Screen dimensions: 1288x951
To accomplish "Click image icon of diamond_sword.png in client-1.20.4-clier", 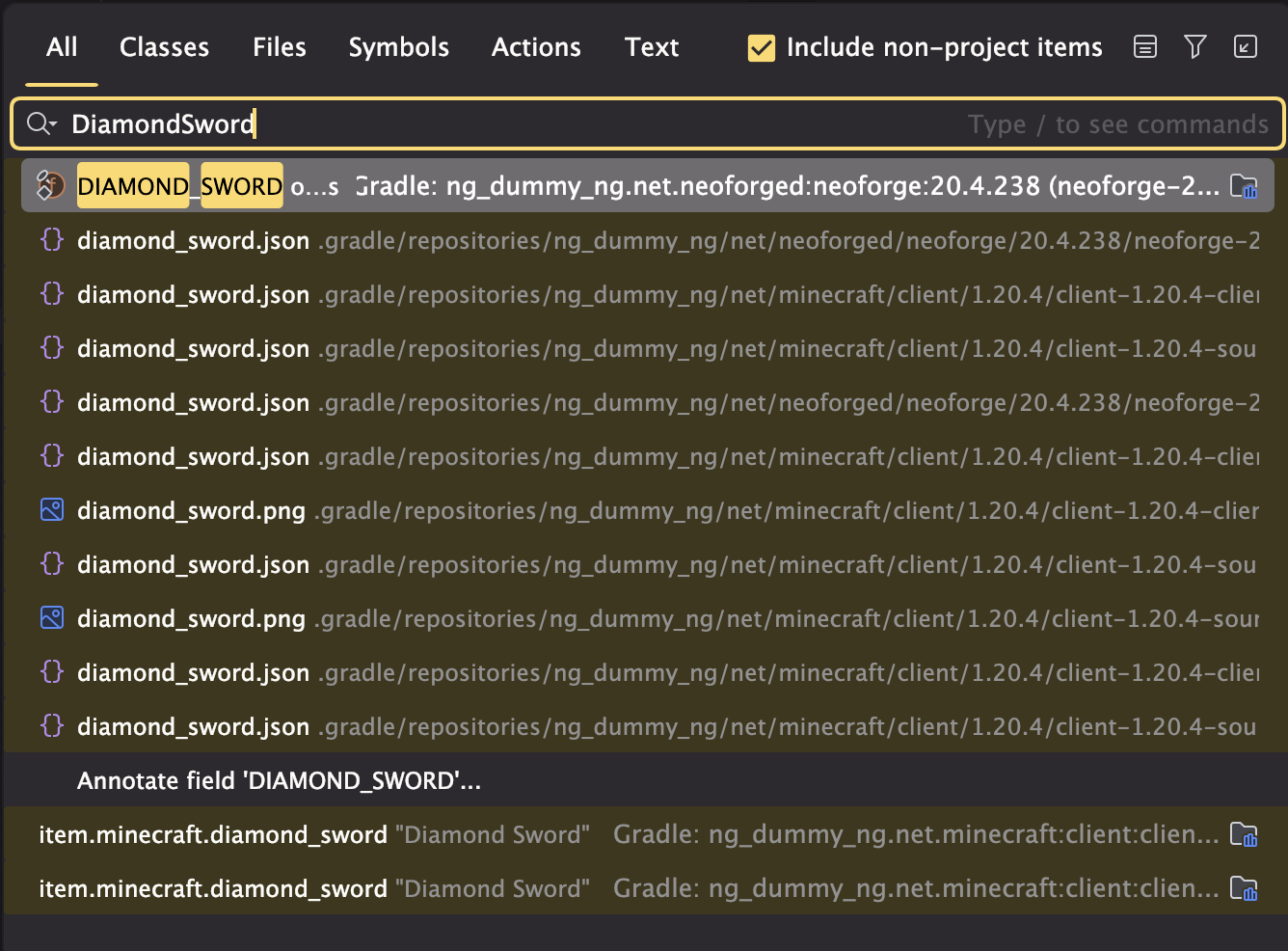I will [x=52, y=510].
